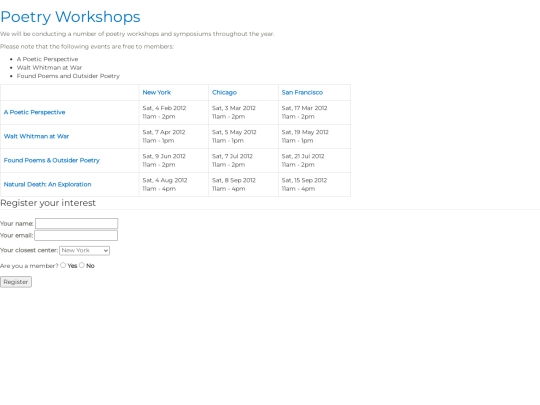Open Found Poems & Outsider Poetry link
Image resolution: width=540 pixels, height=405 pixels.
pos(52,160)
